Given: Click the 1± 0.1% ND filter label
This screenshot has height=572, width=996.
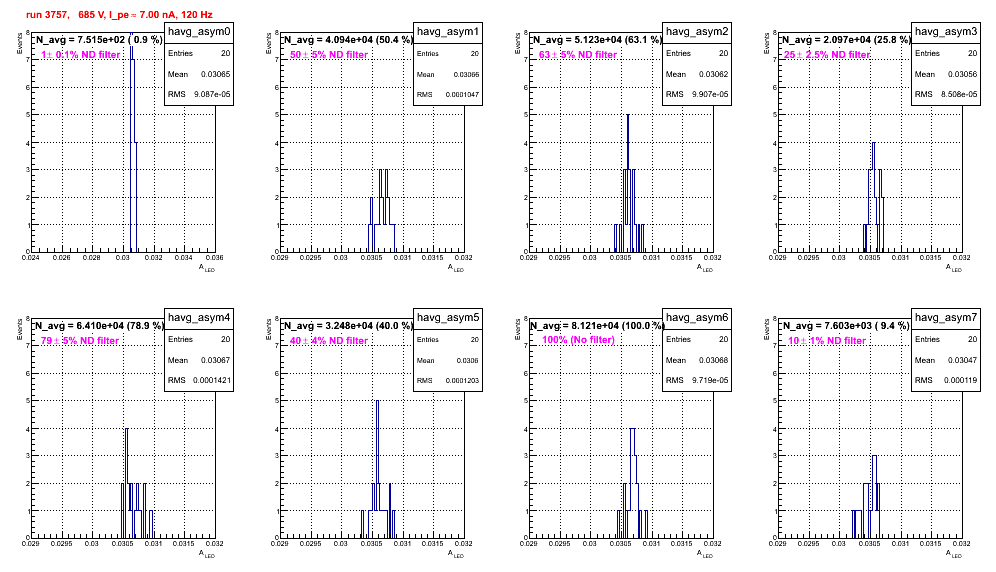Looking at the screenshot, I should (x=81, y=55).
